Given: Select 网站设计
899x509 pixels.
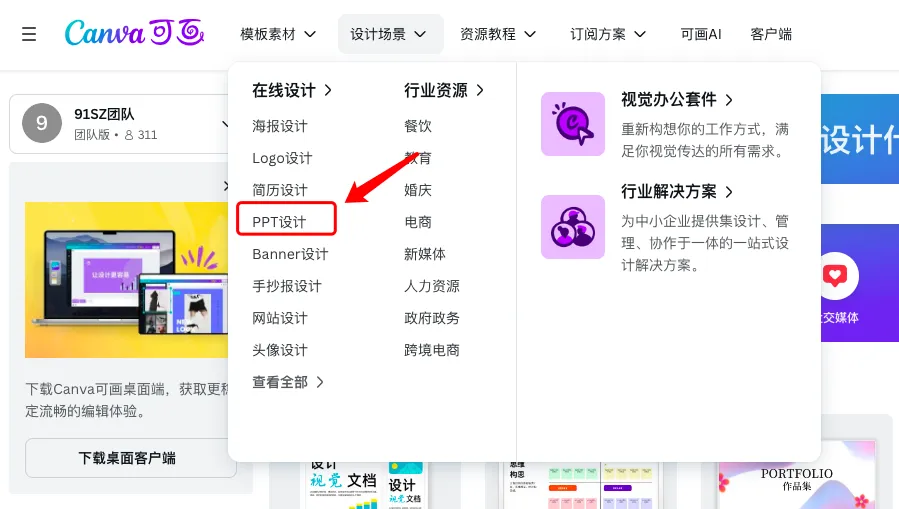Looking at the screenshot, I should point(280,318).
